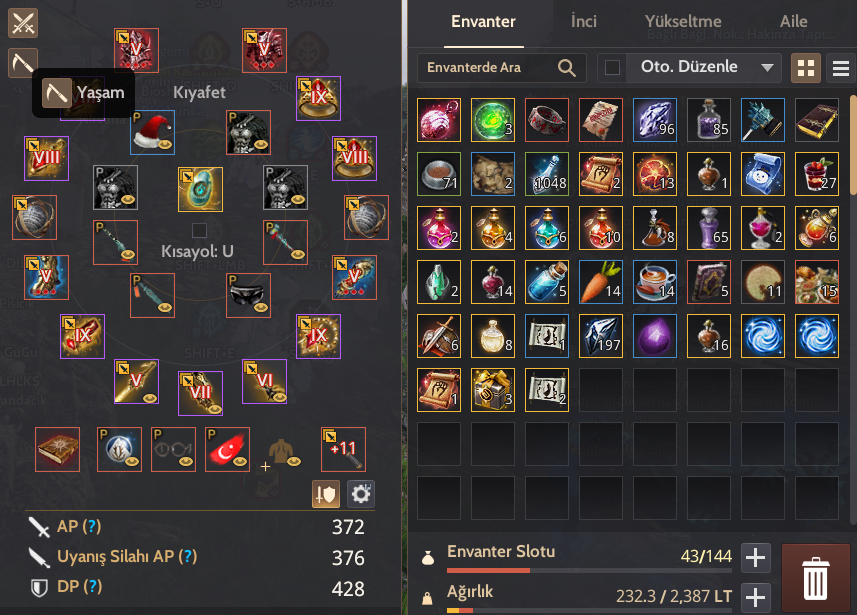
Task: Open the Aile tab
Action: pos(794,21)
